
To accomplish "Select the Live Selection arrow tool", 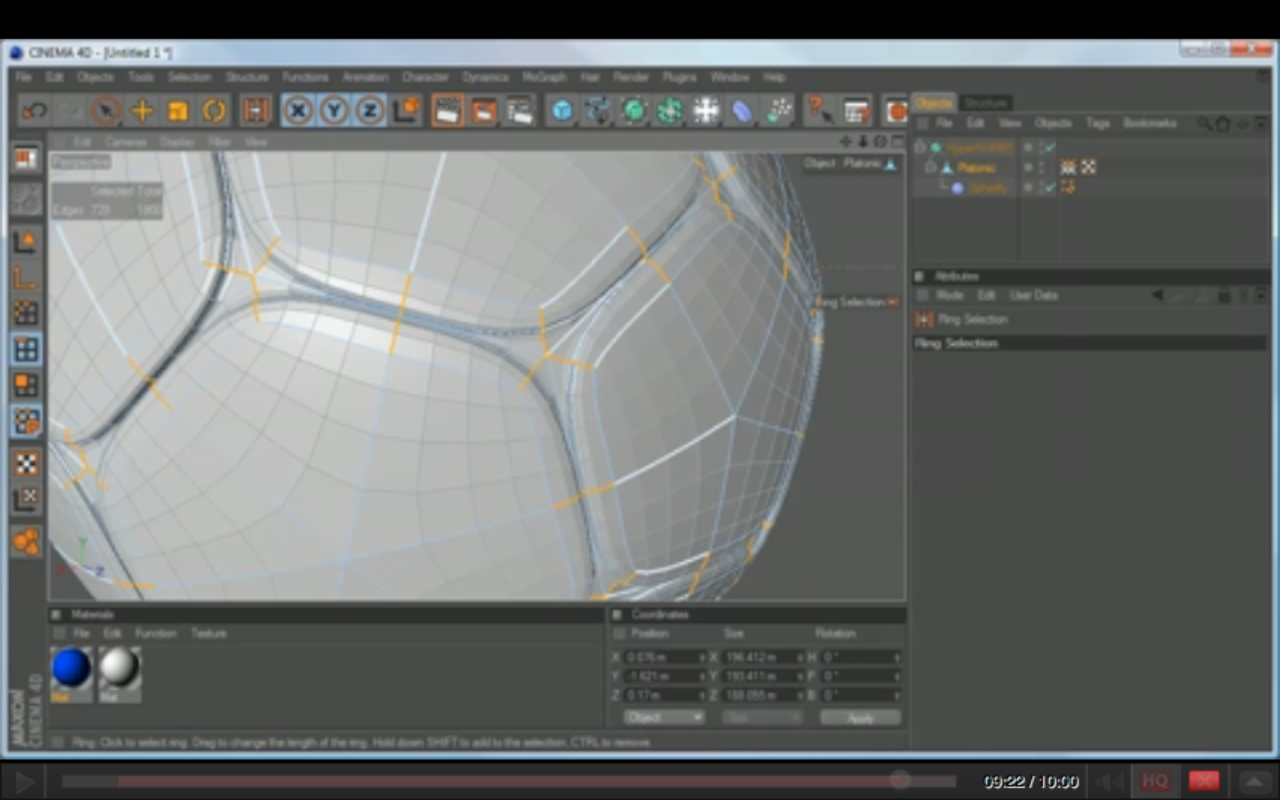I will pos(106,111).
